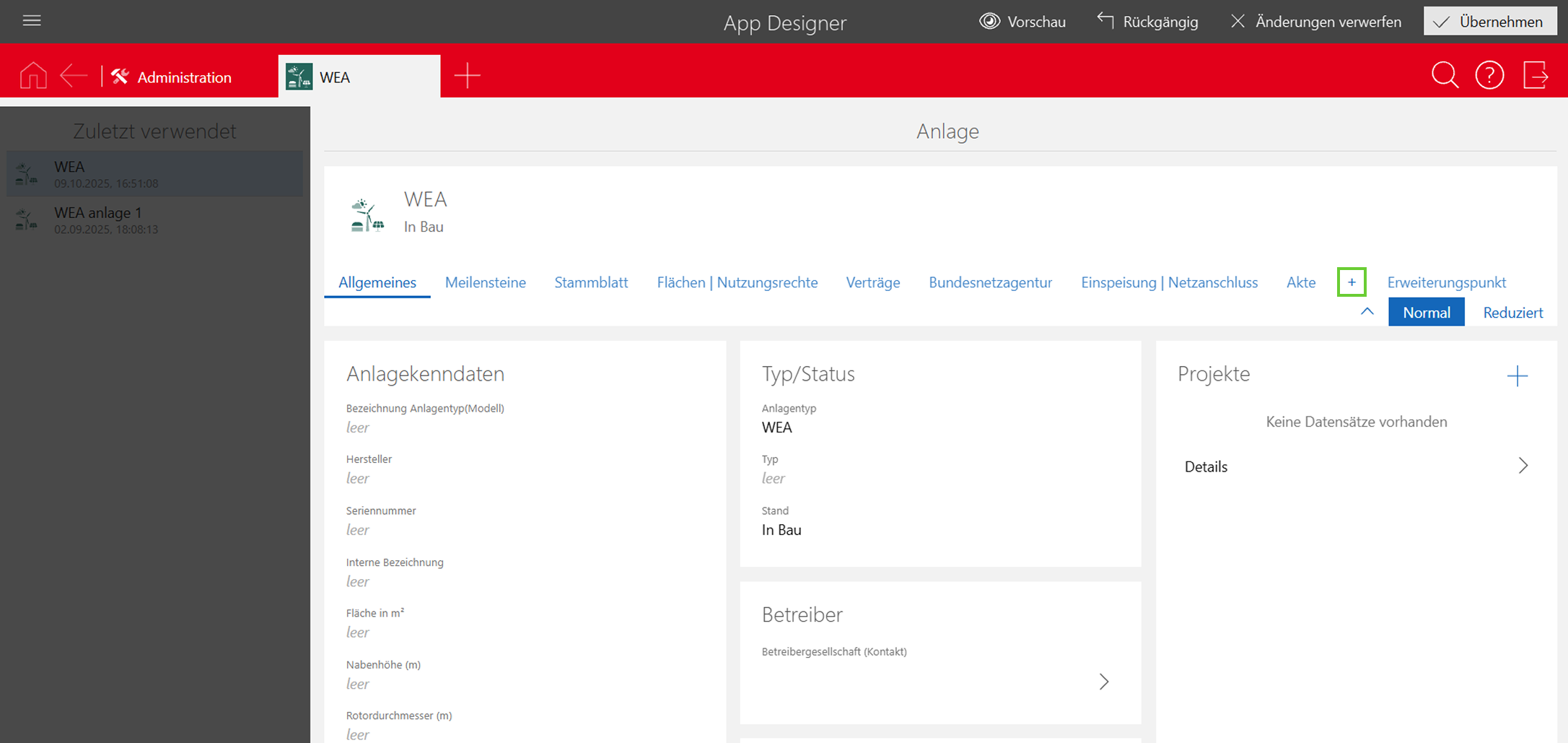
Task: Collapse header using the up chevron
Action: [1367, 312]
